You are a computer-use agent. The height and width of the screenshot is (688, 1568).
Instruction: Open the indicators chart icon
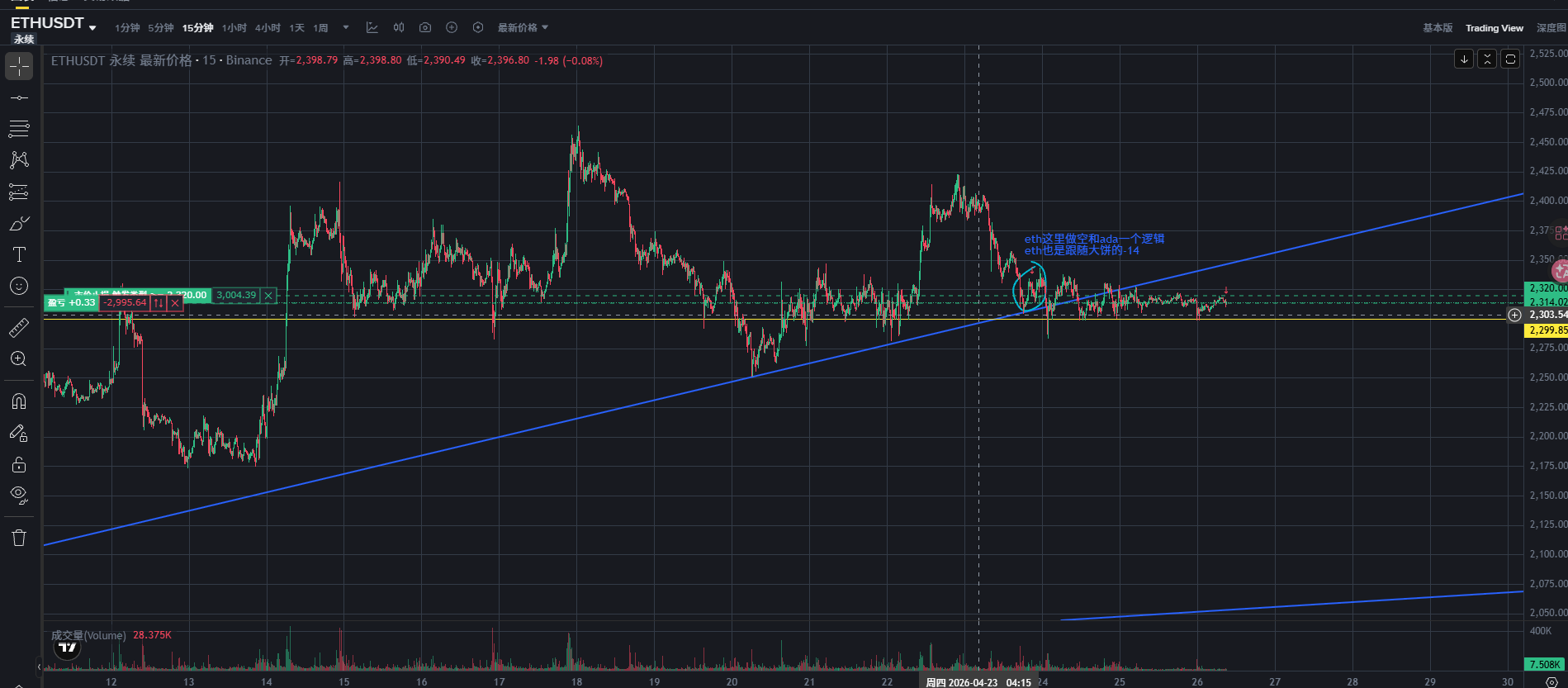372,28
